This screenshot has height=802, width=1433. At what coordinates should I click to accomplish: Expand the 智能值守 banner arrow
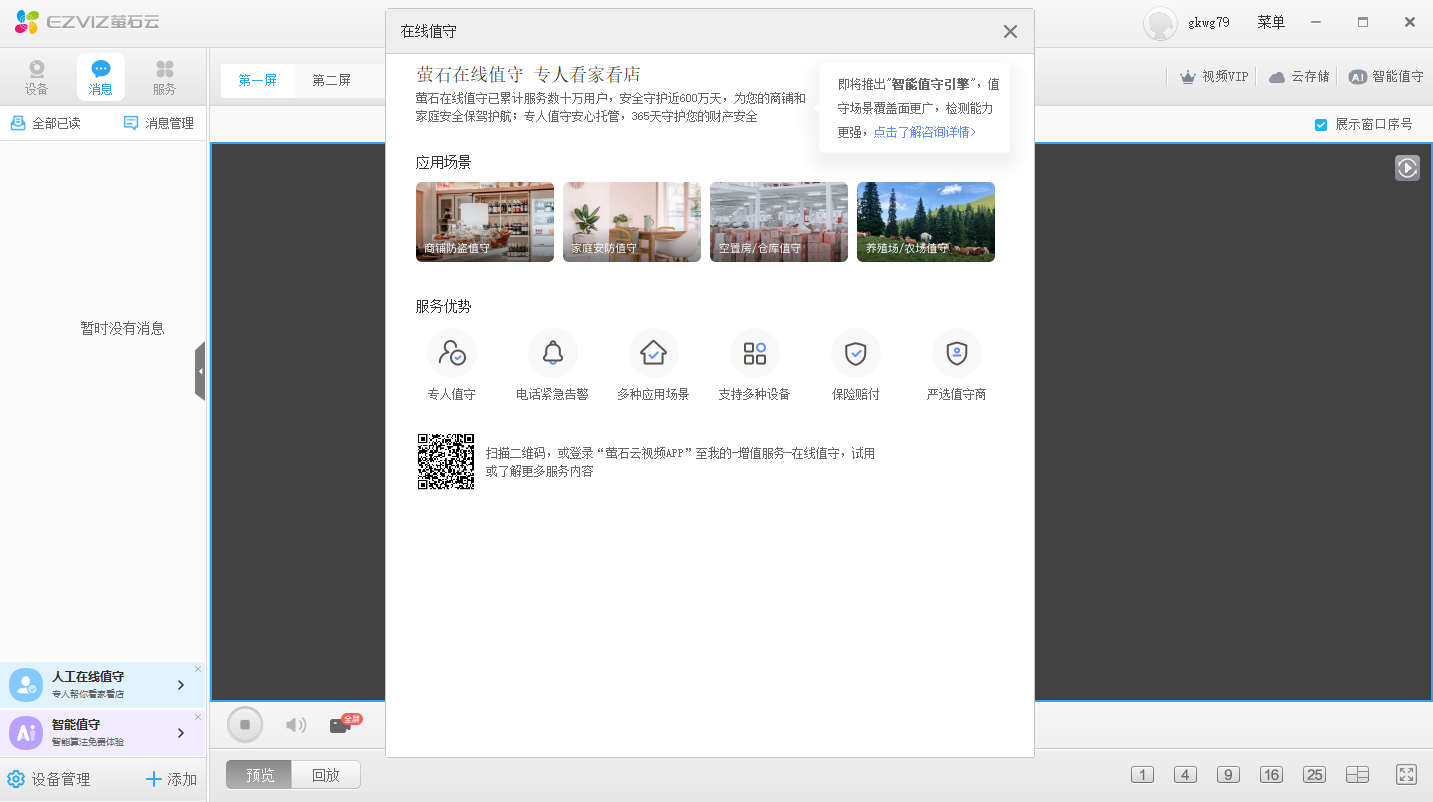(181, 733)
